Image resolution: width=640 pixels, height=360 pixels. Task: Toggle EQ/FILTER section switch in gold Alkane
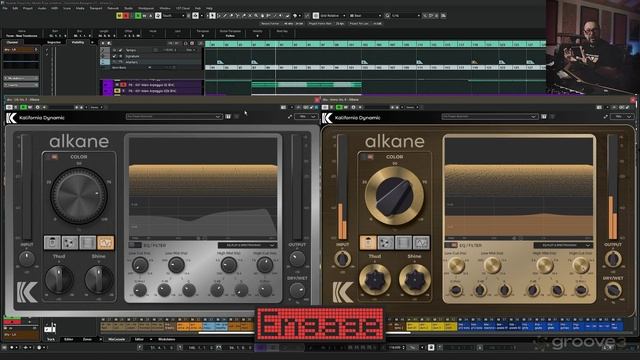point(451,245)
